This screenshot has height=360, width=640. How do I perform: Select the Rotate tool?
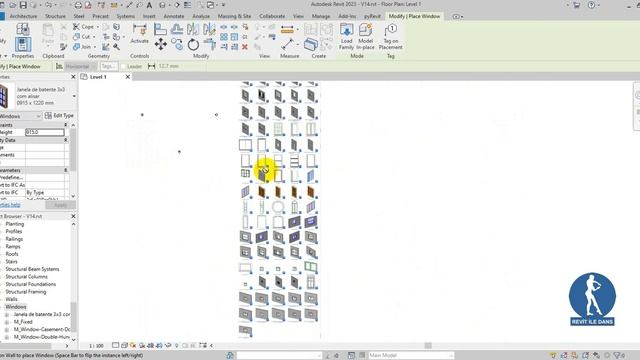[193, 44]
